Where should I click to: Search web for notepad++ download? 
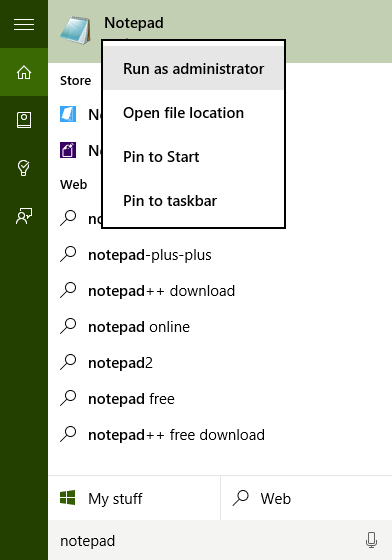(220, 291)
